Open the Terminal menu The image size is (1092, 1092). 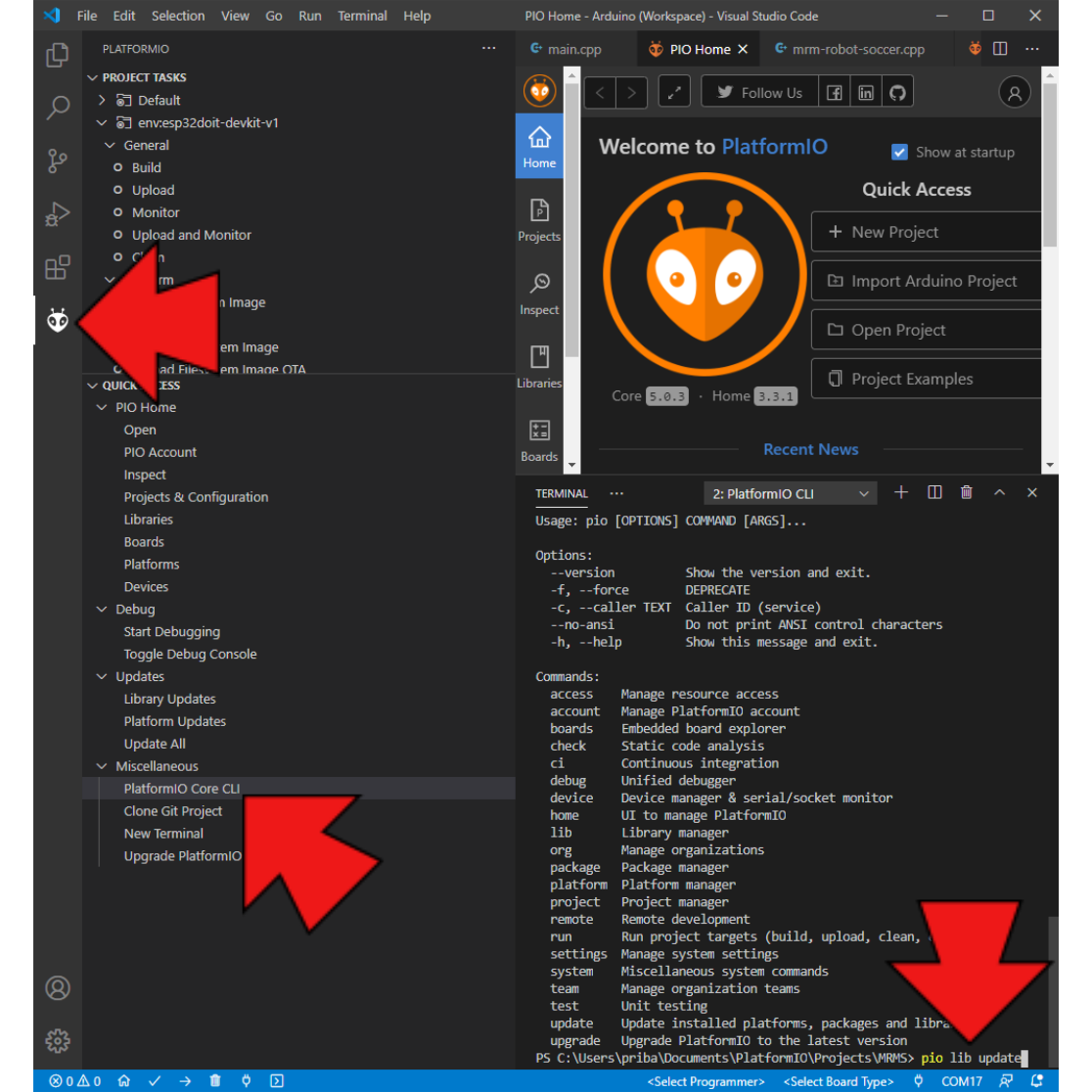[x=362, y=16]
